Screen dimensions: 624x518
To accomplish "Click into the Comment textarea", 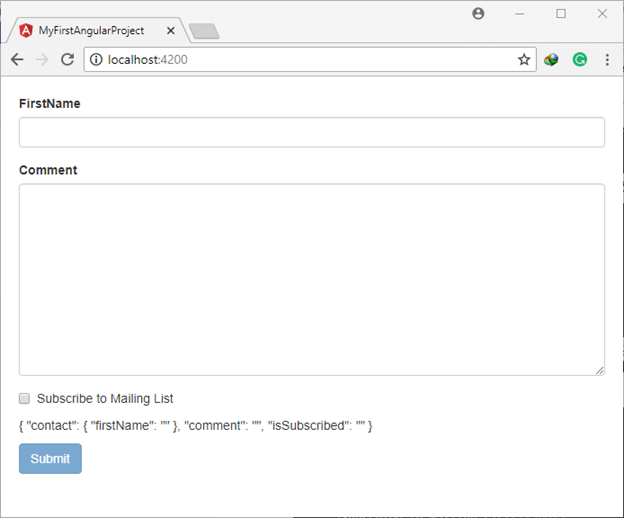I will click(x=312, y=279).
